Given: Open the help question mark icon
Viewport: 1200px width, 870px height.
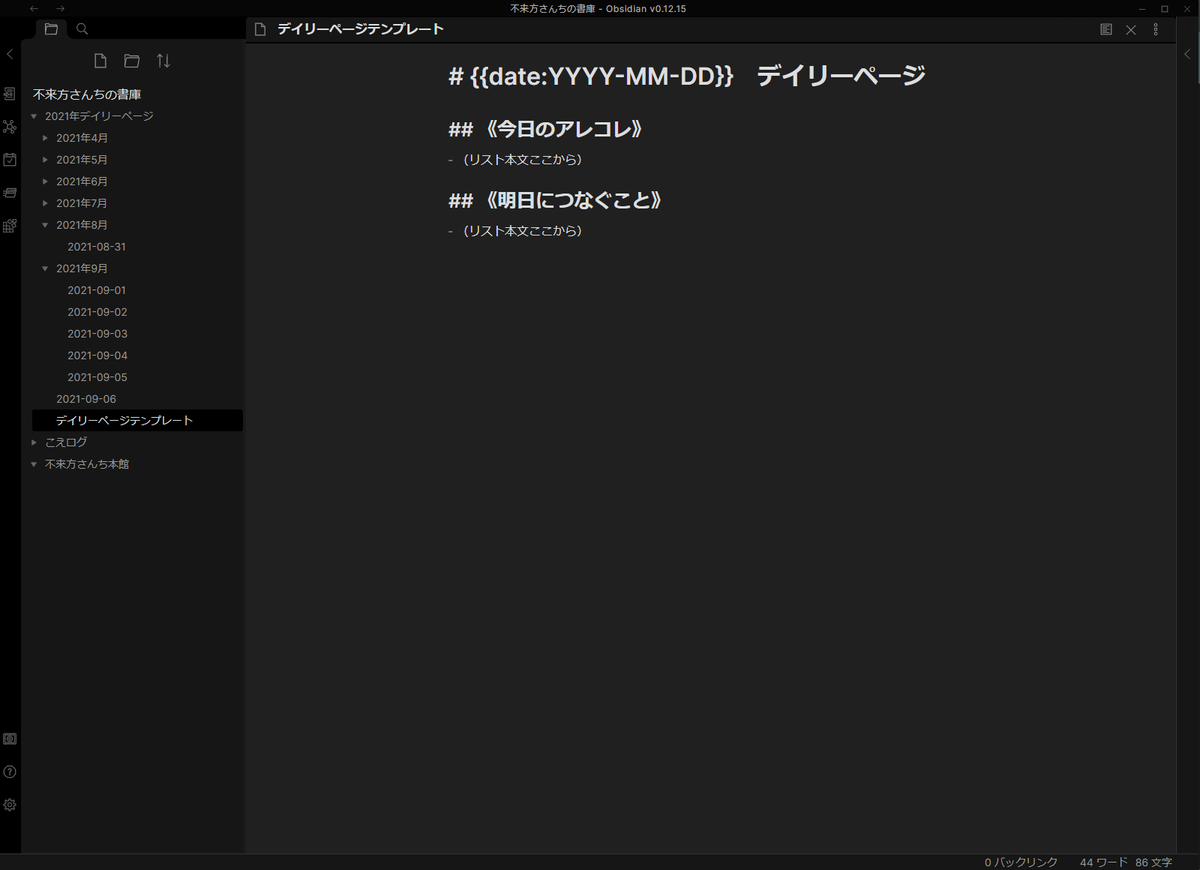Looking at the screenshot, I should click(10, 772).
